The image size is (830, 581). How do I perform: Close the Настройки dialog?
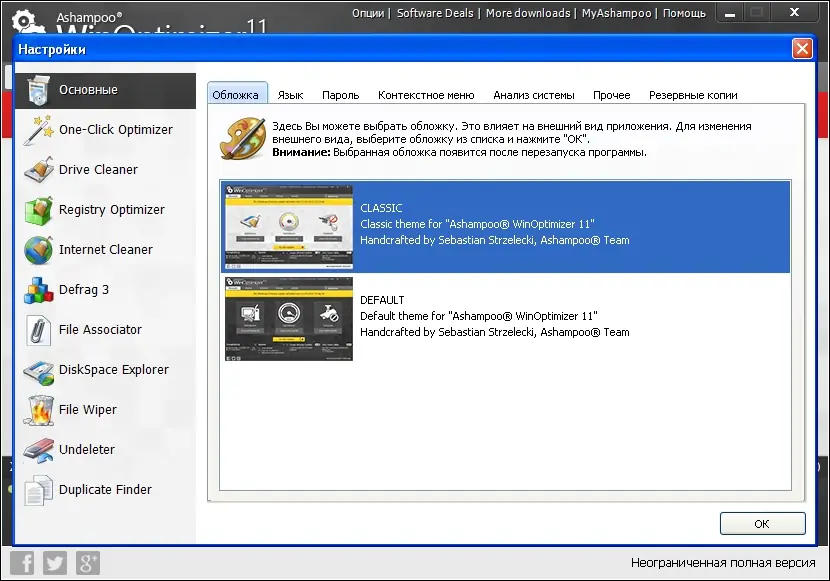[x=802, y=49]
